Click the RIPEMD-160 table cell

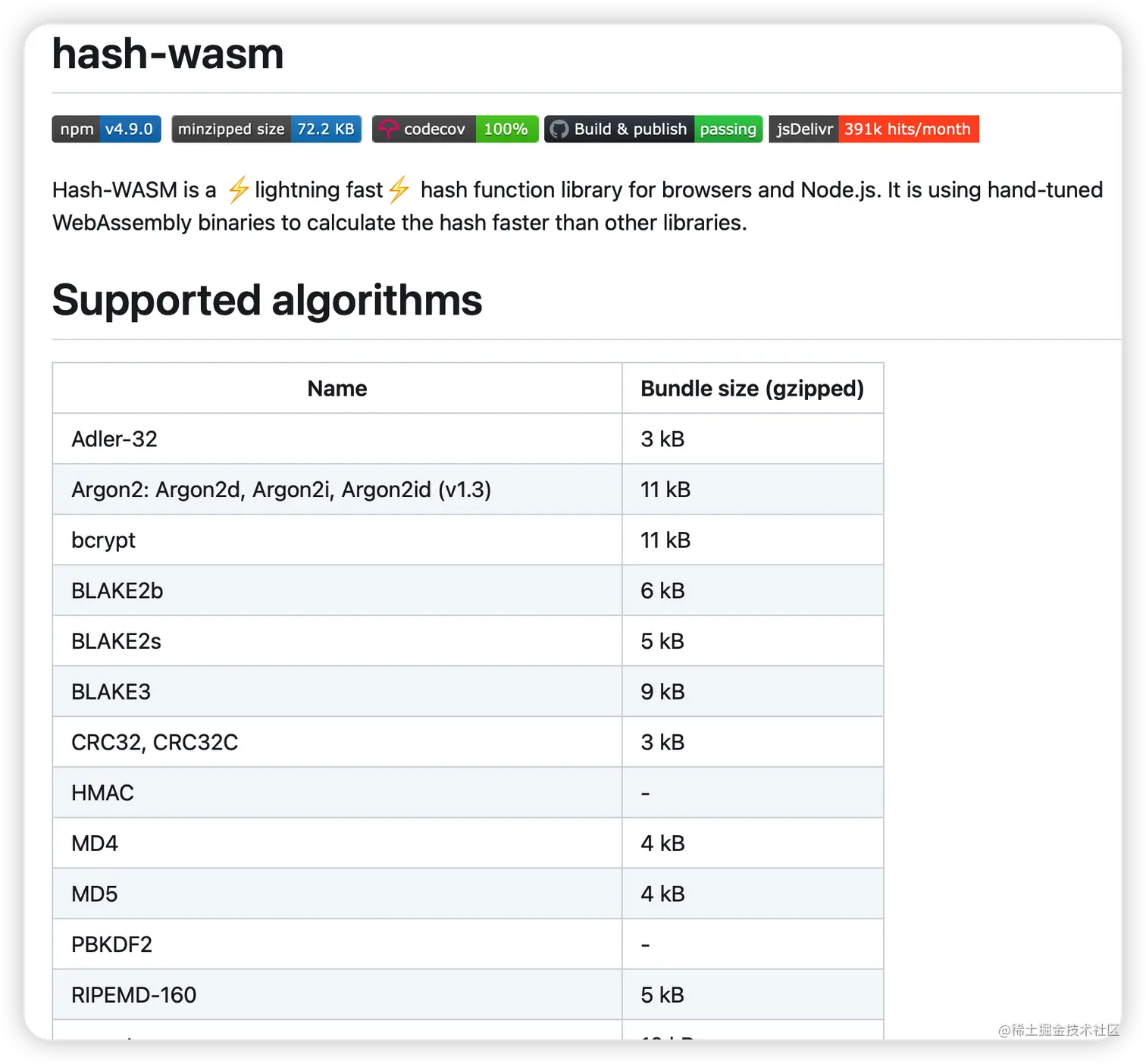[x=337, y=994]
